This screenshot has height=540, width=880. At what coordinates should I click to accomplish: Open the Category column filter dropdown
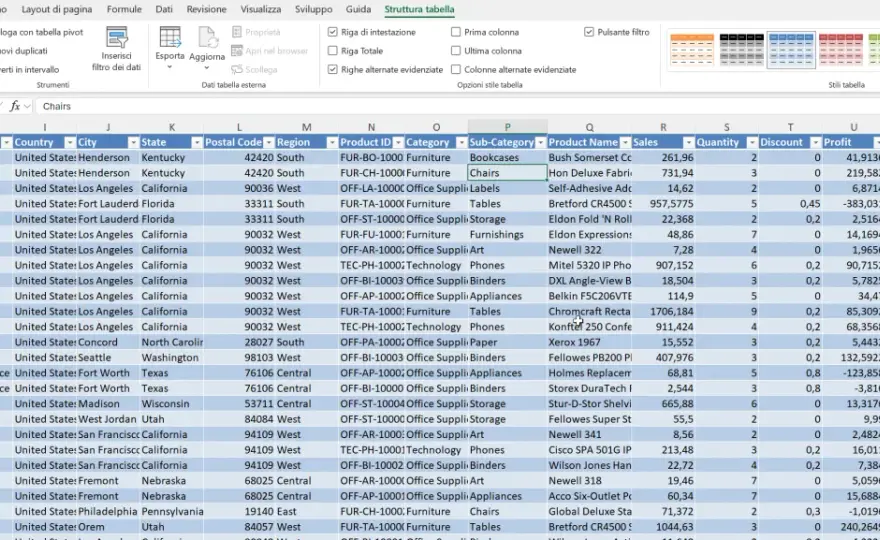(x=461, y=143)
